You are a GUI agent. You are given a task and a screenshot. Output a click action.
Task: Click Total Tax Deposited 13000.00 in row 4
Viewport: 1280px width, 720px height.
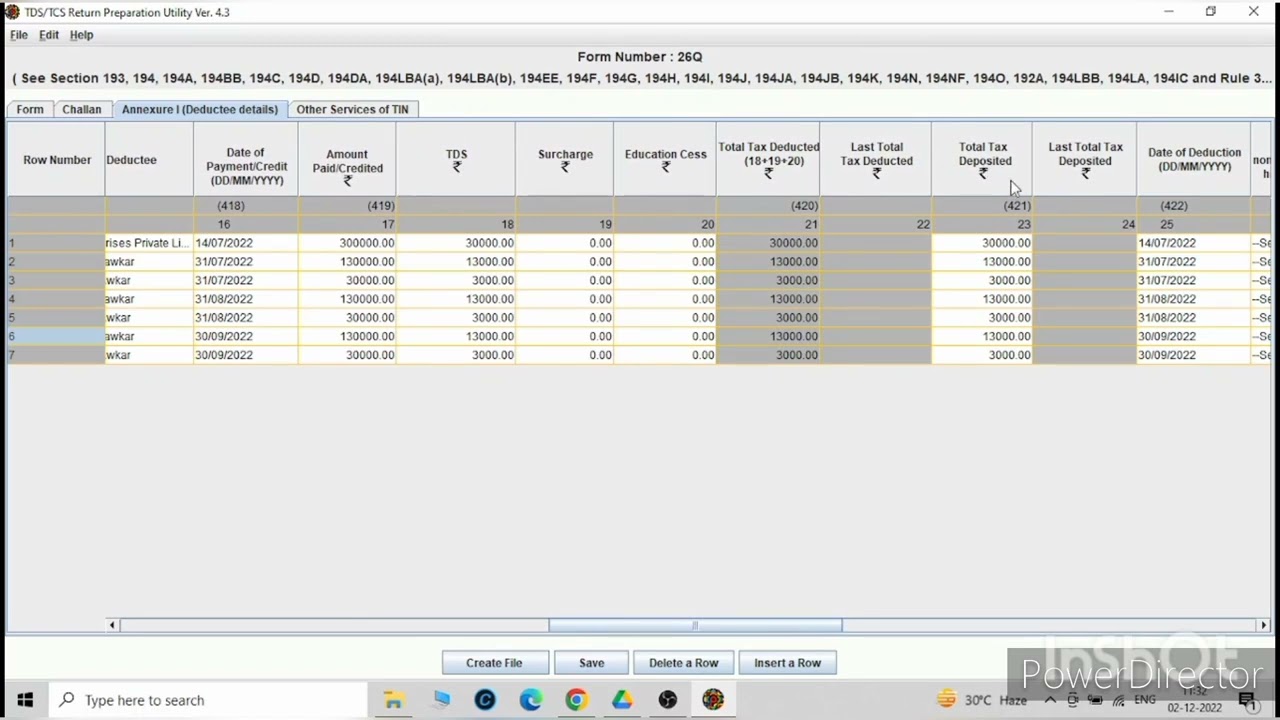click(x=982, y=299)
